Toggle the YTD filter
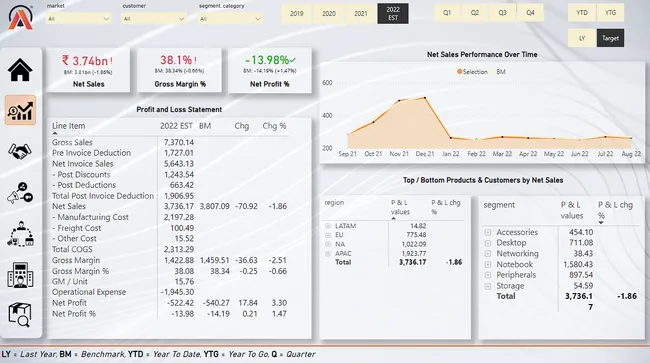Screen dimensions: 650x363 tap(582, 13)
